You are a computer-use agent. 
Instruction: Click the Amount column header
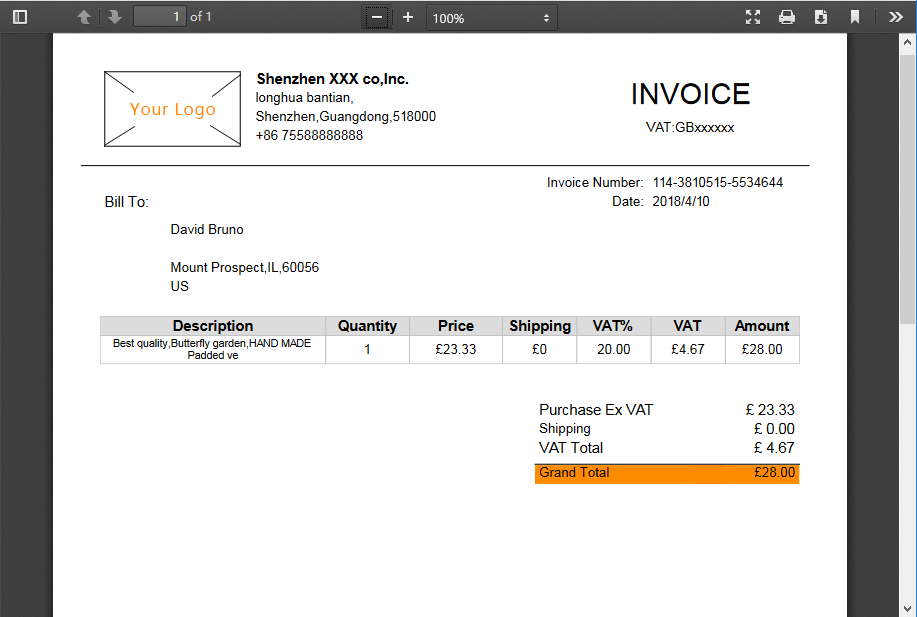point(762,326)
